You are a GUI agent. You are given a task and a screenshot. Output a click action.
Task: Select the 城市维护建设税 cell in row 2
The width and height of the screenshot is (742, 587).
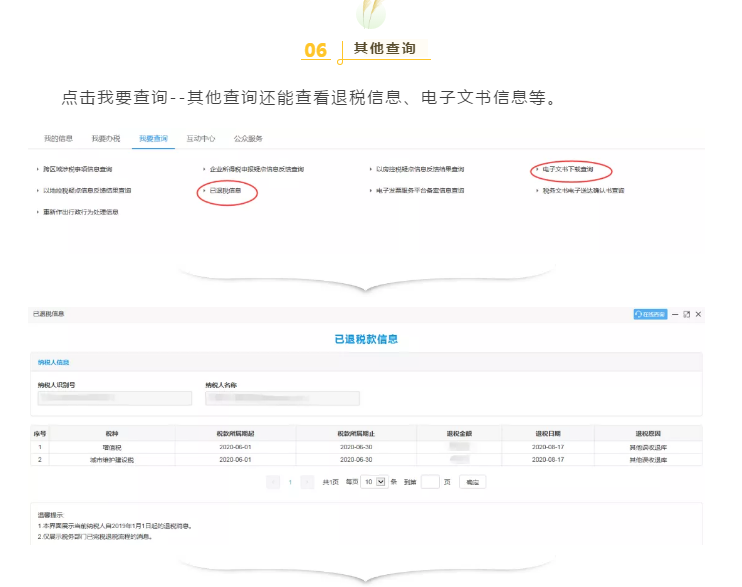[112, 460]
